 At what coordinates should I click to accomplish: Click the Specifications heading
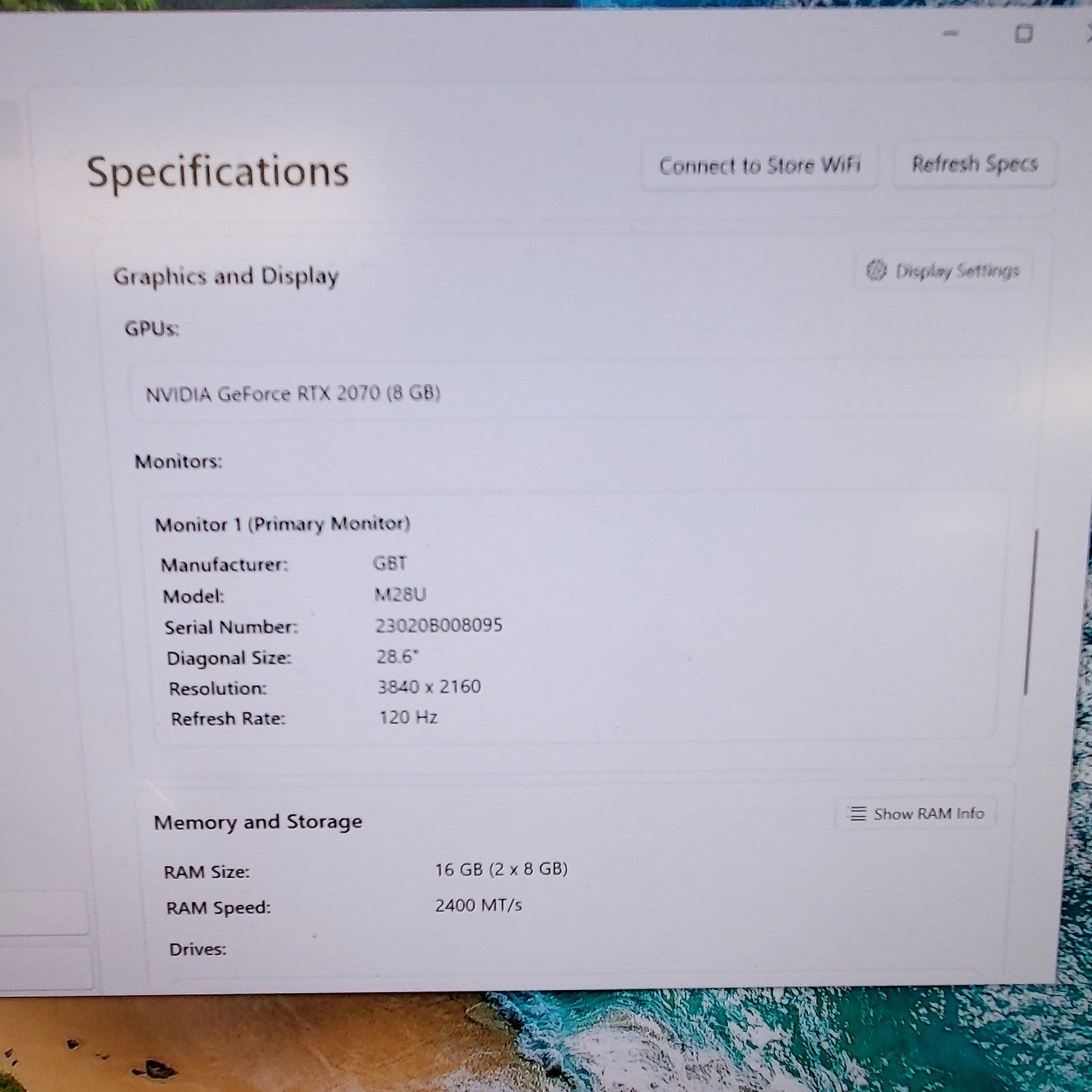[218, 173]
